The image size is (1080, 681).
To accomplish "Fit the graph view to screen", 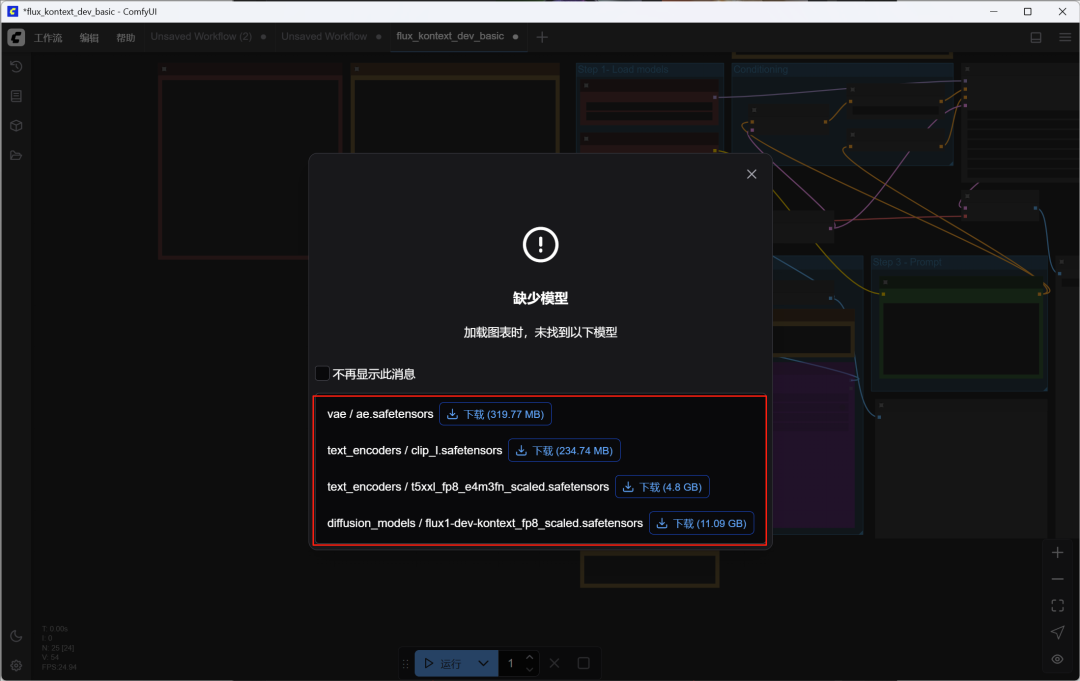I will coord(1057,606).
